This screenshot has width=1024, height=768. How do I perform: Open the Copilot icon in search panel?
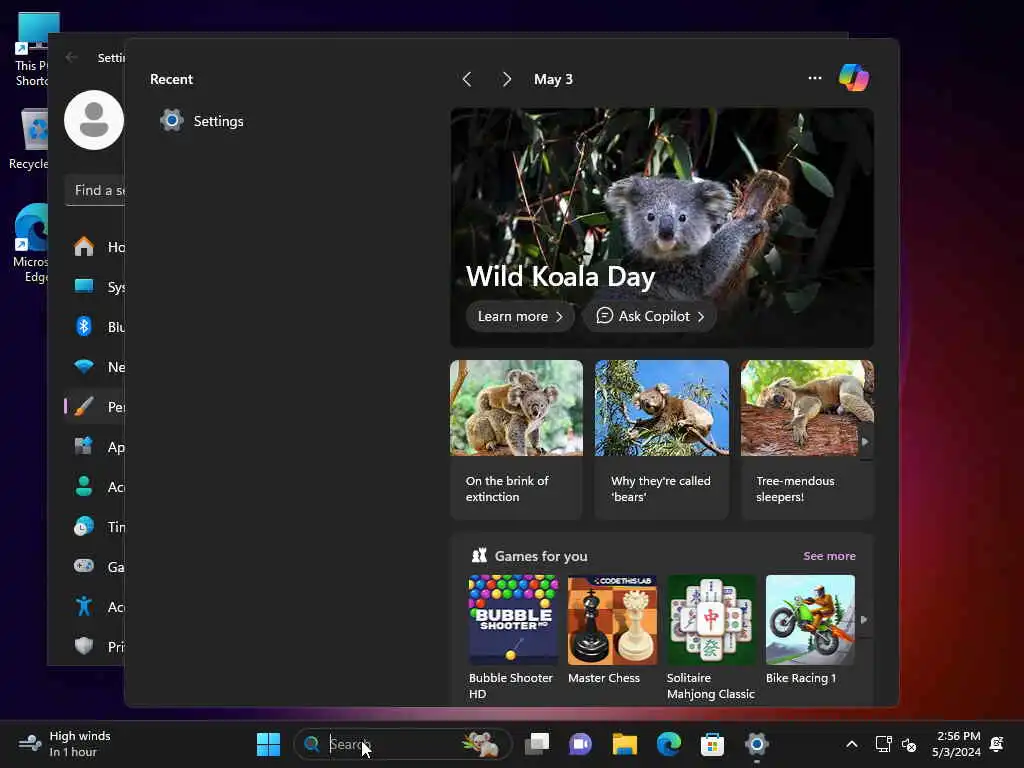coord(854,78)
